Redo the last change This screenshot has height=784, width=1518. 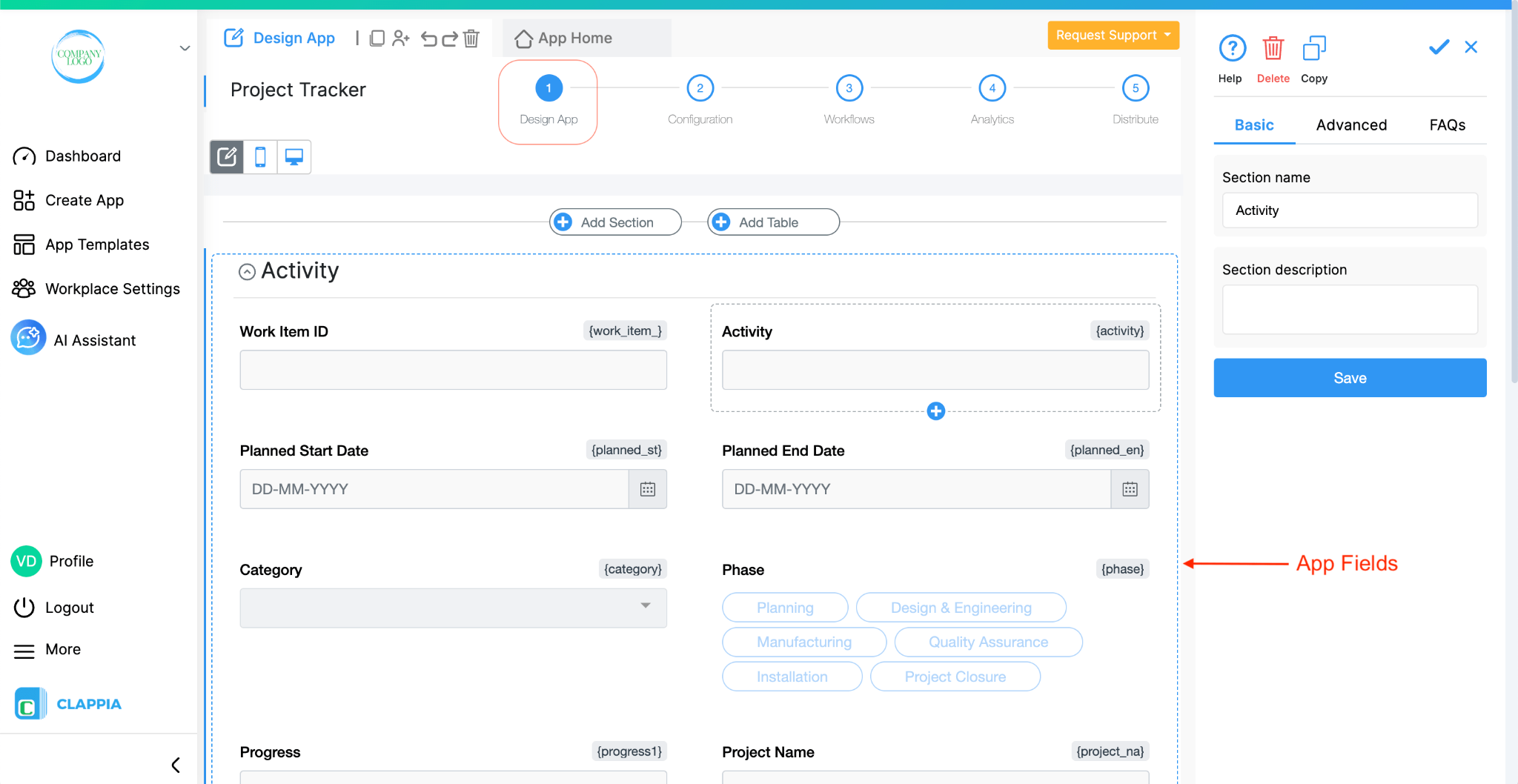tap(450, 39)
